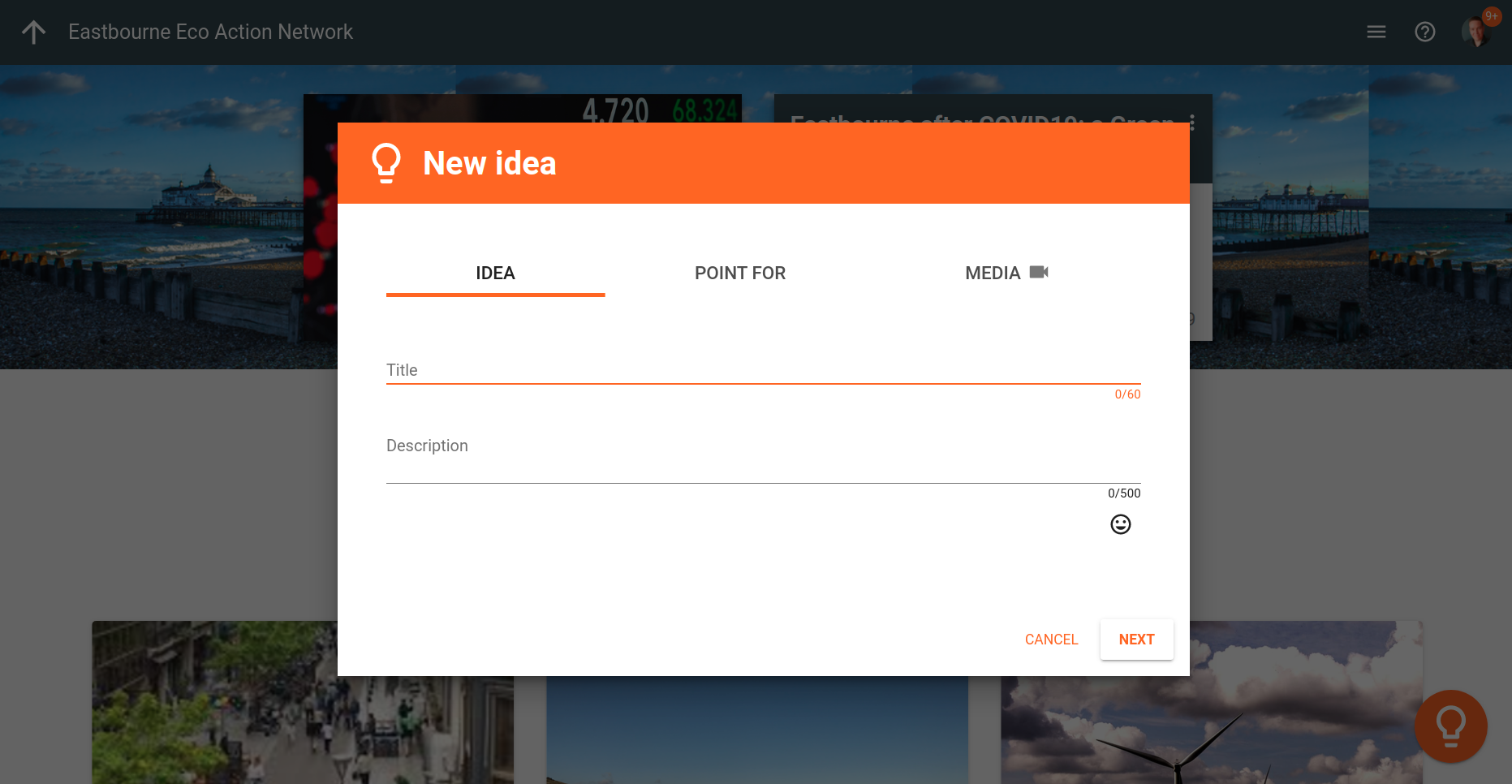Click the lightbulb icon beside New idea
This screenshot has height=784, width=1512.
[x=386, y=163]
